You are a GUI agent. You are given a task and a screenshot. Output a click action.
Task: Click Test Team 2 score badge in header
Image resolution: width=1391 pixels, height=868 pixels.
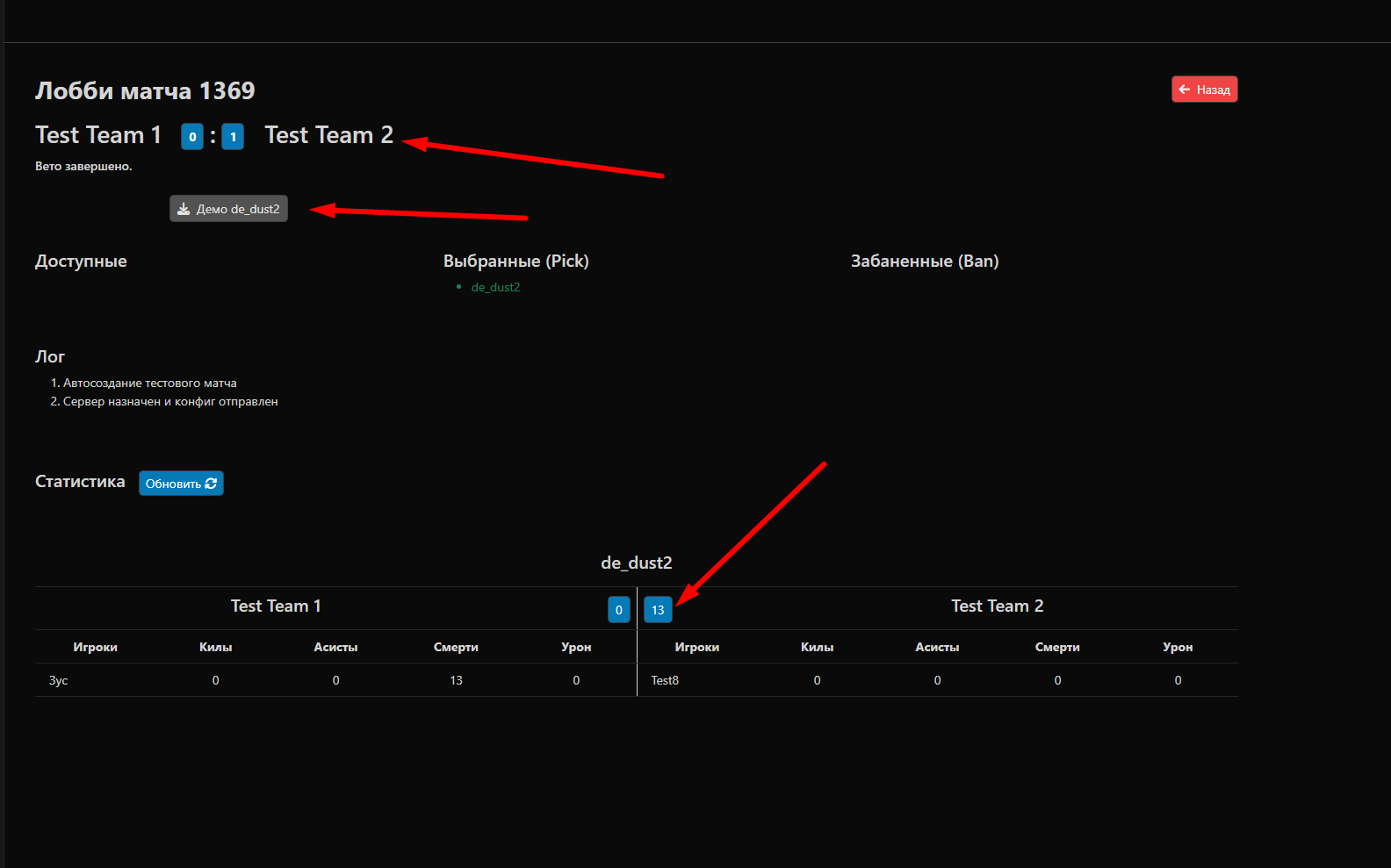coord(233,137)
